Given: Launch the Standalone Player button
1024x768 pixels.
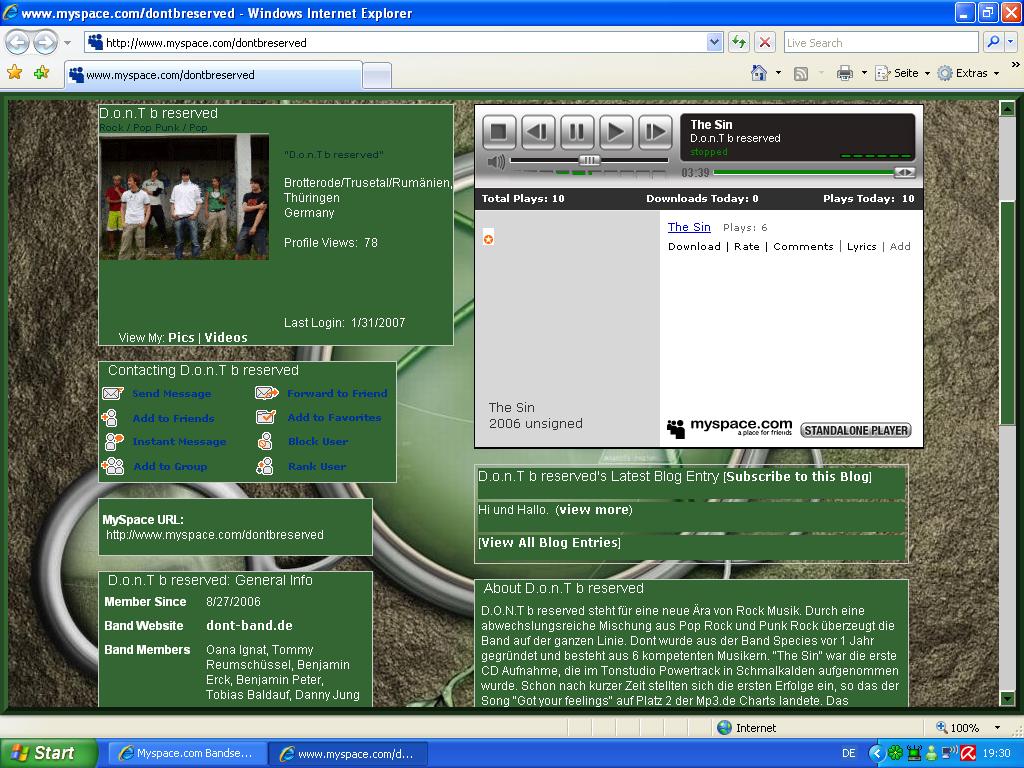Looking at the screenshot, I should [x=856, y=430].
